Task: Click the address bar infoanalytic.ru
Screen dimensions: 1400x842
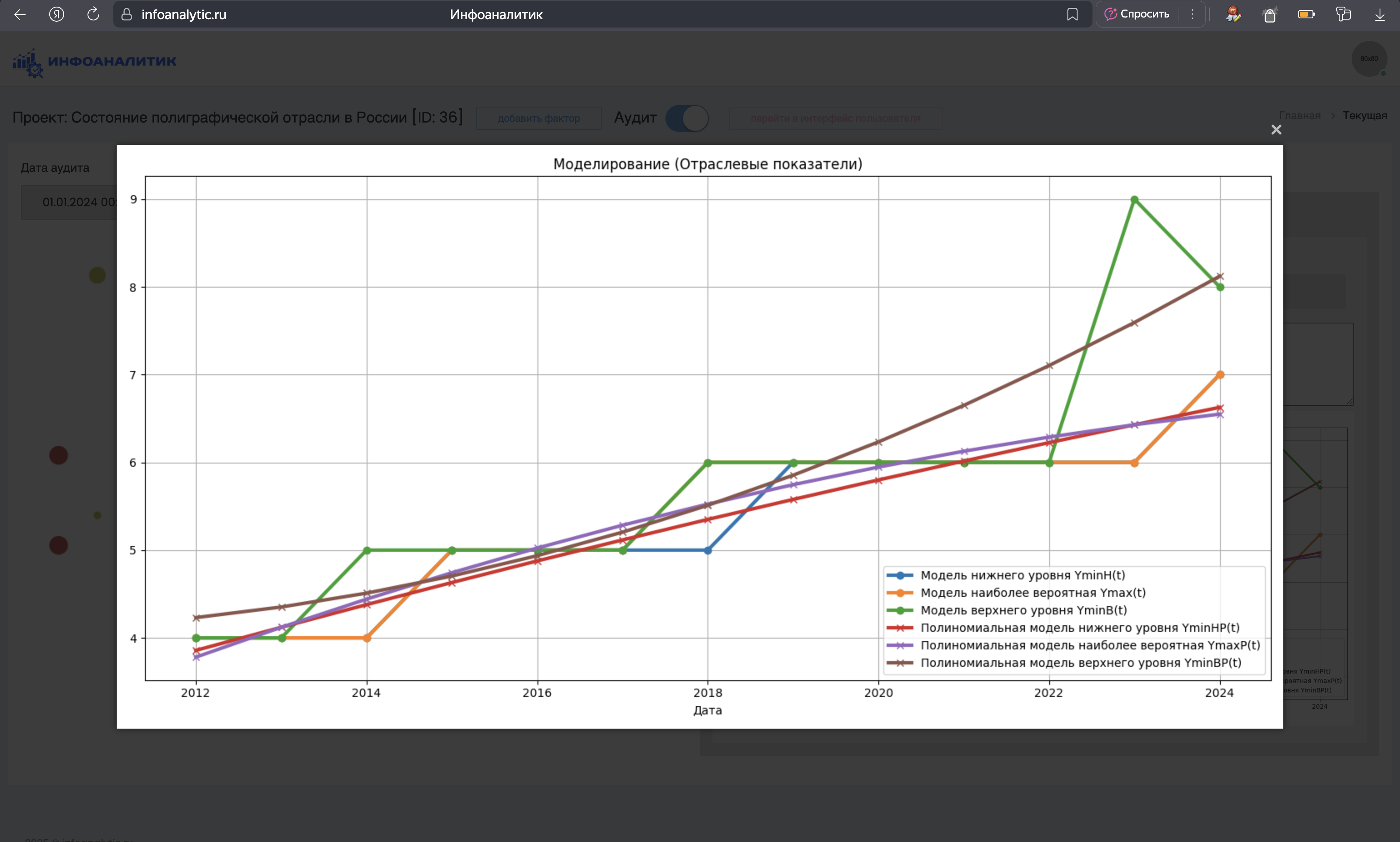Action: [184, 14]
